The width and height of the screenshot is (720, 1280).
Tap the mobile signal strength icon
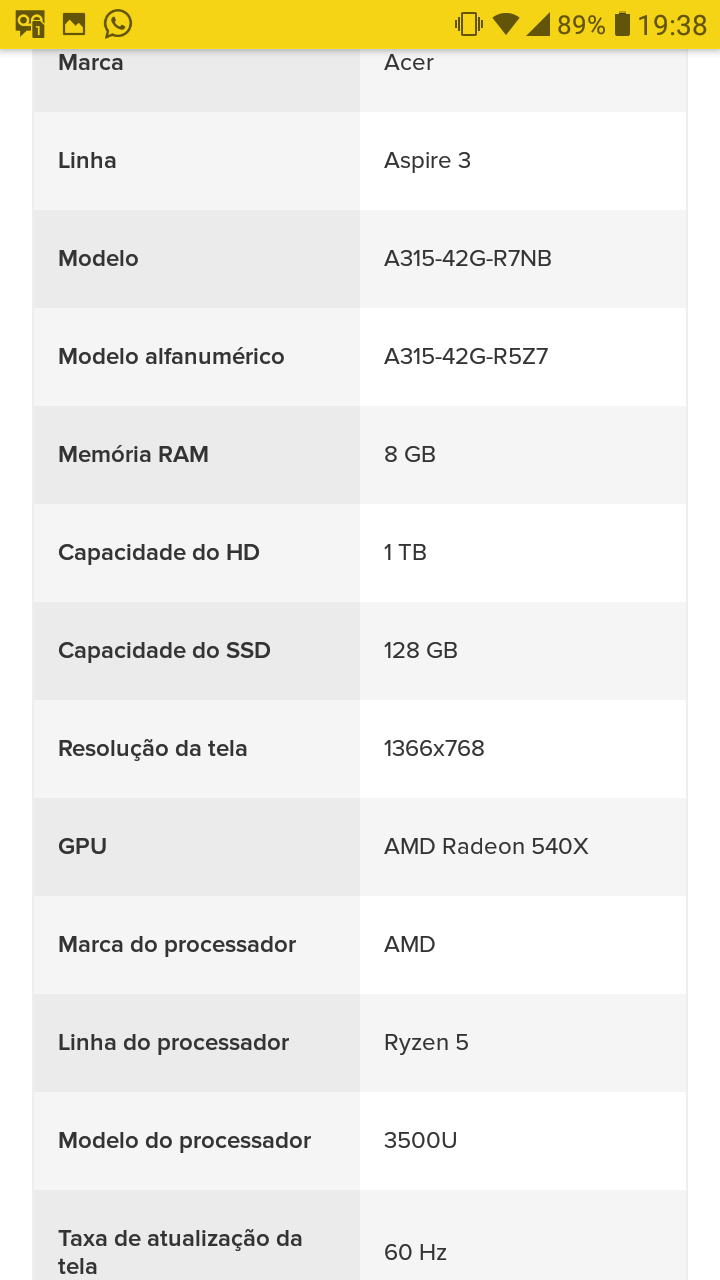coord(538,24)
